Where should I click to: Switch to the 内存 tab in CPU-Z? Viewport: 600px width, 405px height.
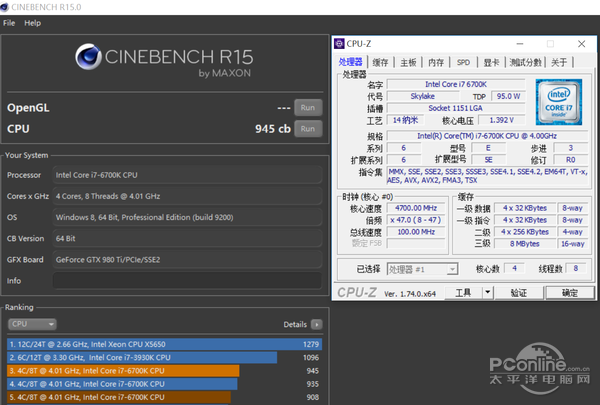tap(436, 62)
